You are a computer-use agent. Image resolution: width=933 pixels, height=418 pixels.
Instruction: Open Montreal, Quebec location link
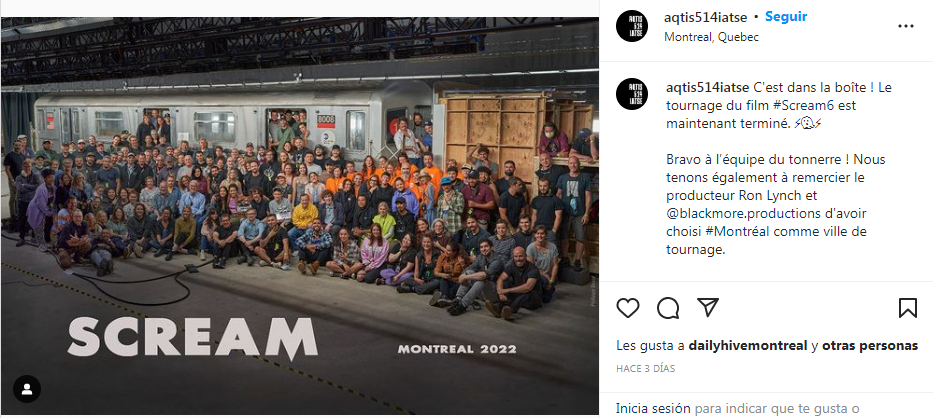pos(711,37)
